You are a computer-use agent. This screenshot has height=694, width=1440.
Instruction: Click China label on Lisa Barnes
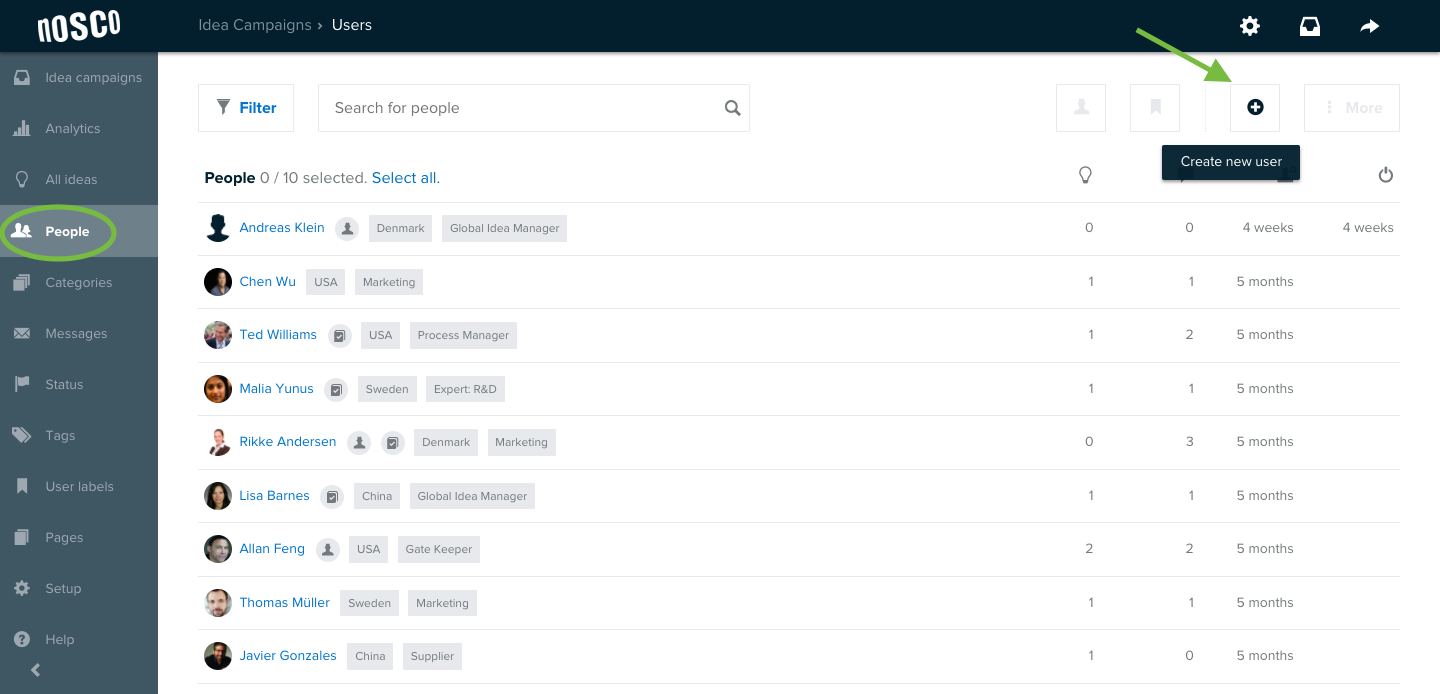[377, 496]
